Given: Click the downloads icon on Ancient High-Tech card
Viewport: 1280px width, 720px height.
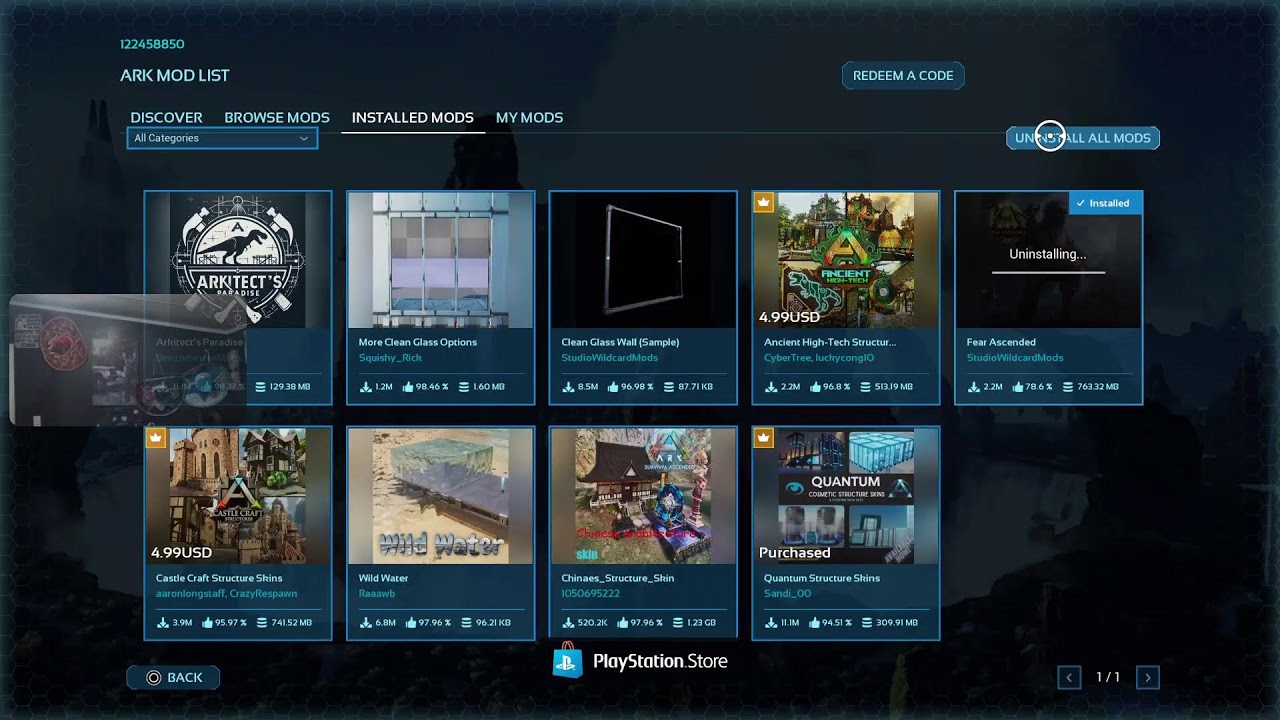Looking at the screenshot, I should [771, 387].
